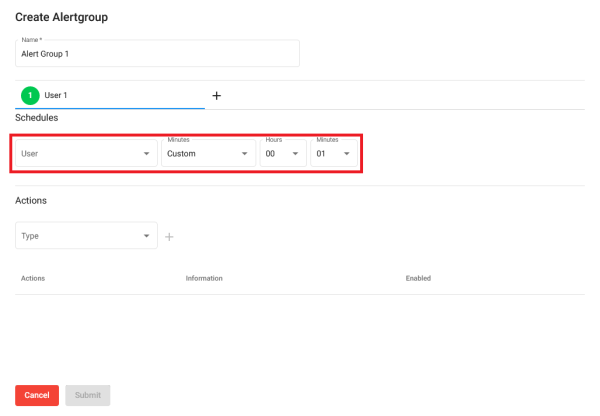
Task: Open the Hours 00 selector
Action: tap(283, 153)
